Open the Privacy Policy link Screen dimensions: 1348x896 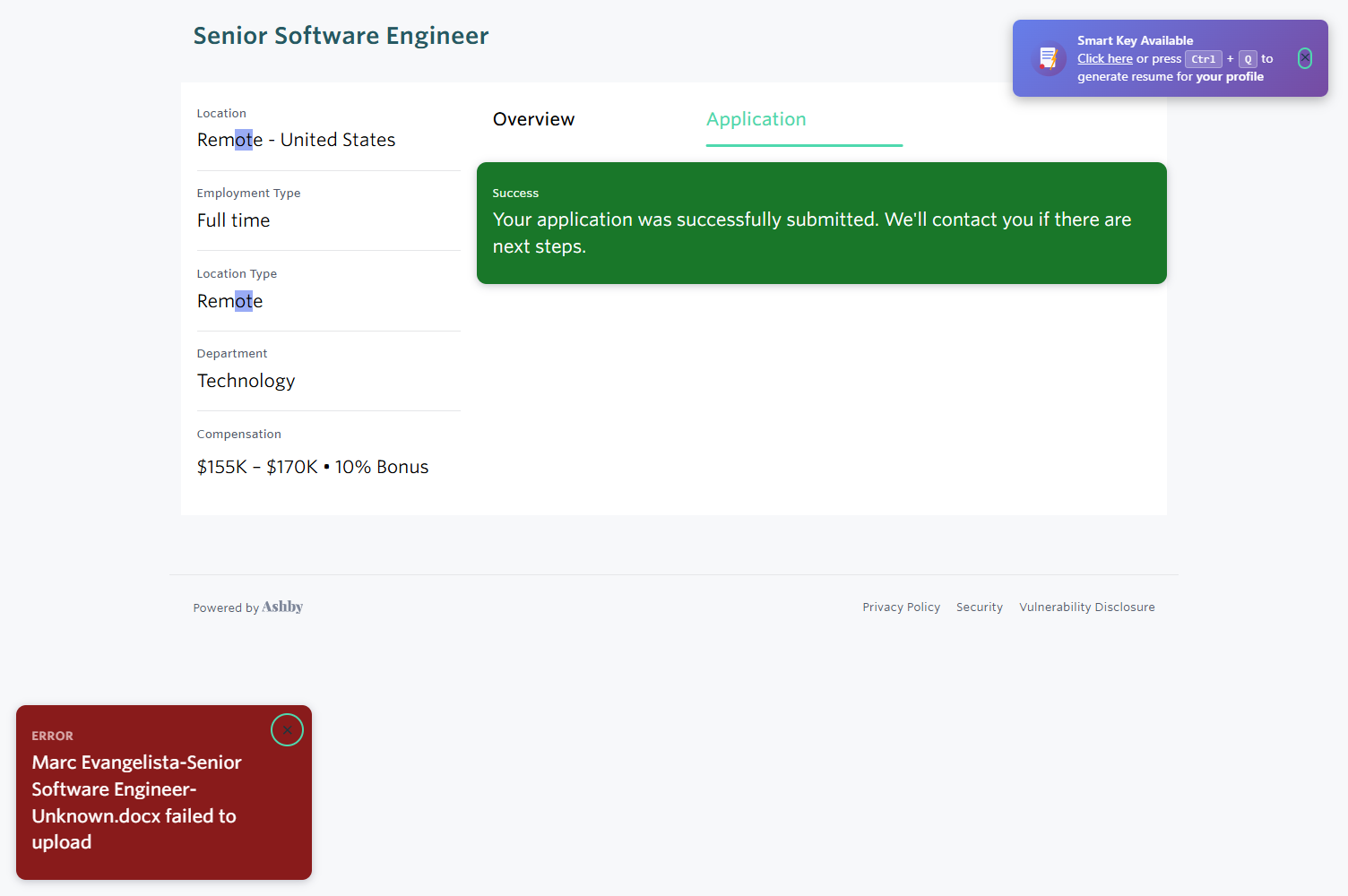click(901, 607)
